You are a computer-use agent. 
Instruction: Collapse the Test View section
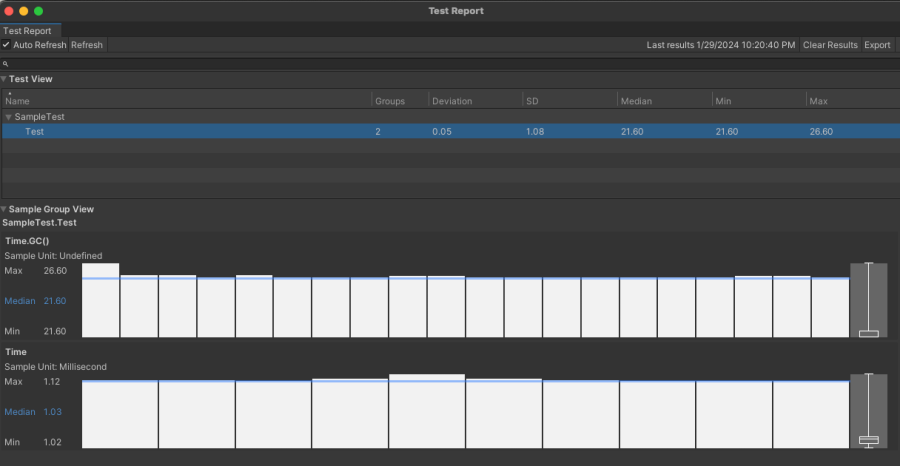tap(4, 79)
